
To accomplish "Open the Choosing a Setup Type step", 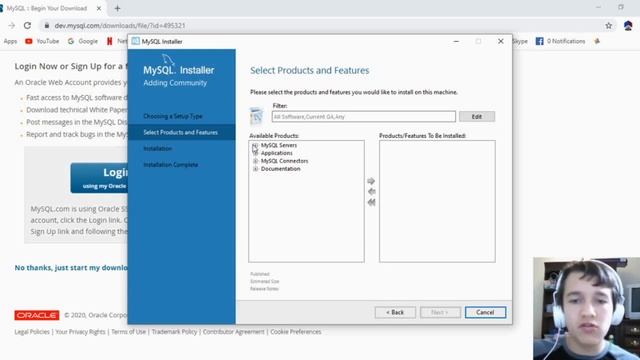I will pos(173,116).
